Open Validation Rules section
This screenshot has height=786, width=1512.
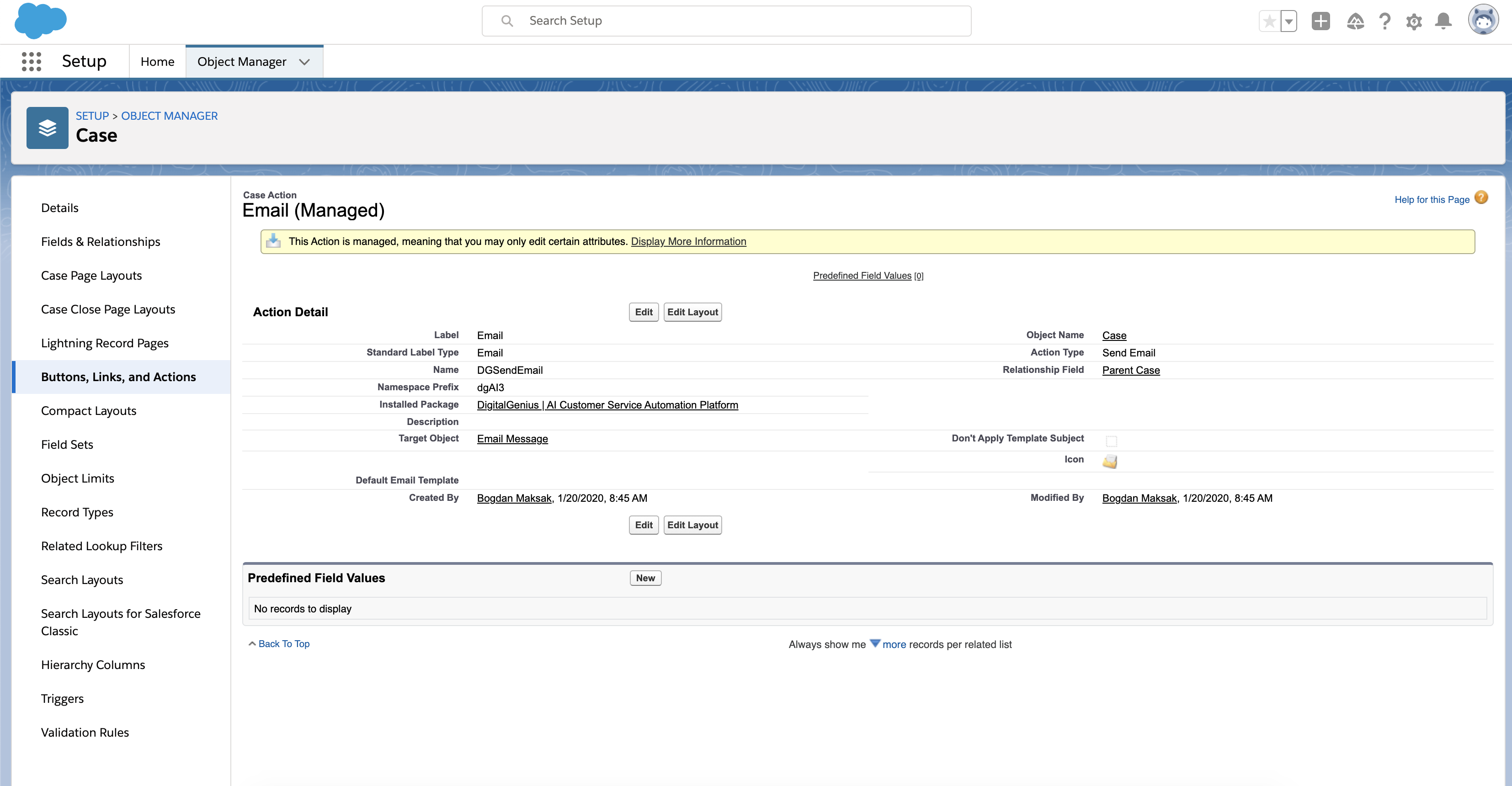(x=85, y=733)
